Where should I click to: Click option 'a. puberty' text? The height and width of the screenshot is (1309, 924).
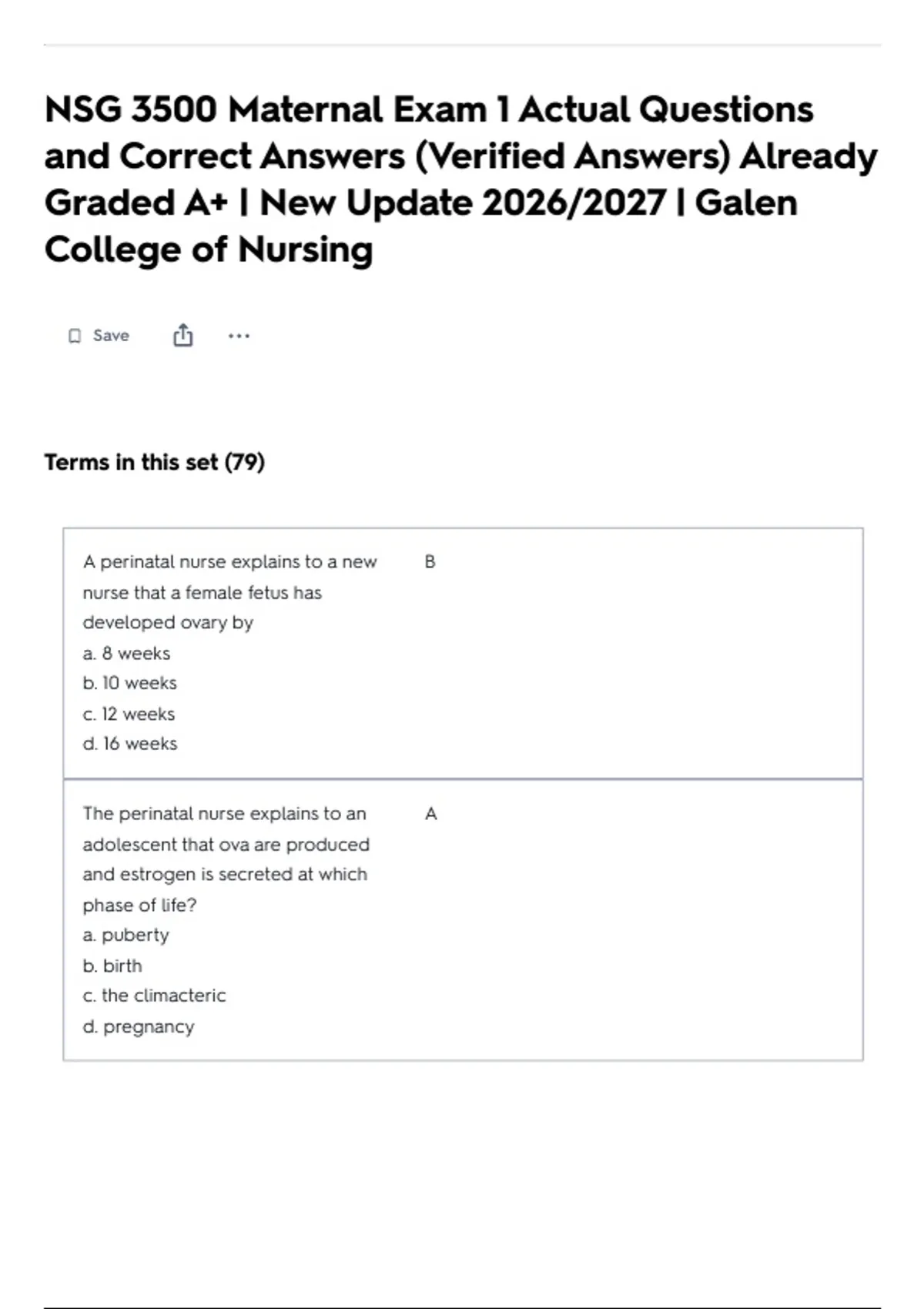(126, 936)
